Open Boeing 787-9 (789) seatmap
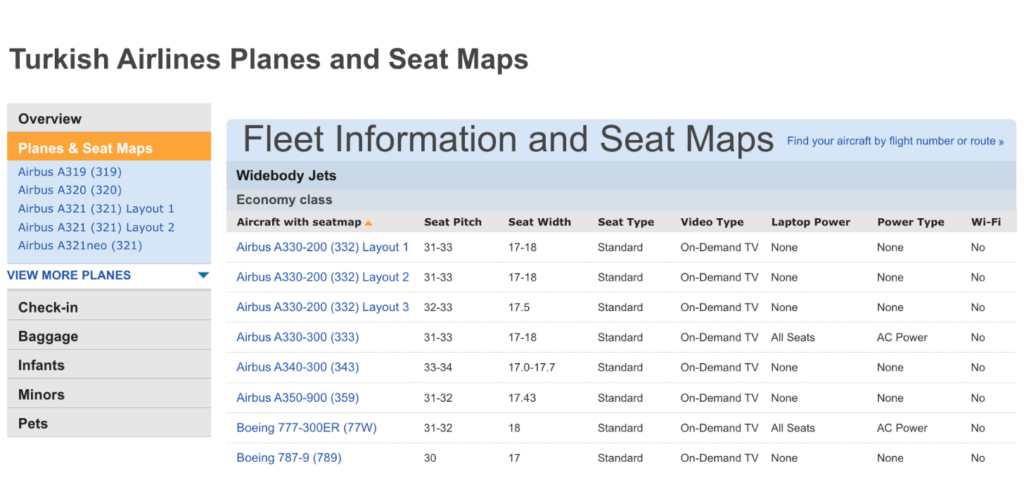1024x499 pixels. coord(289,458)
